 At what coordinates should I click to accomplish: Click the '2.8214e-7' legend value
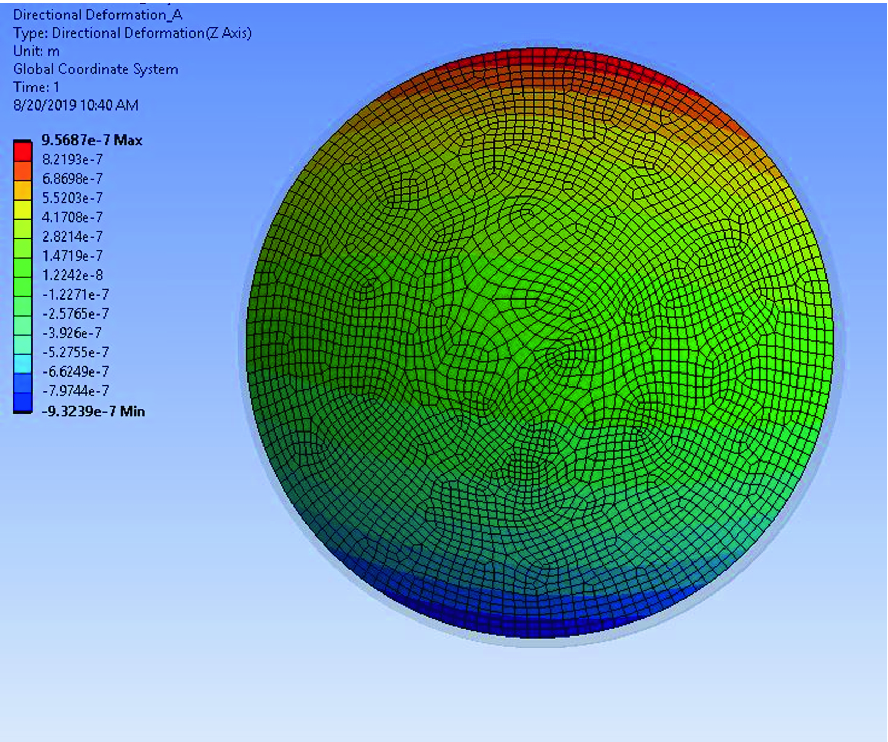(x=72, y=236)
